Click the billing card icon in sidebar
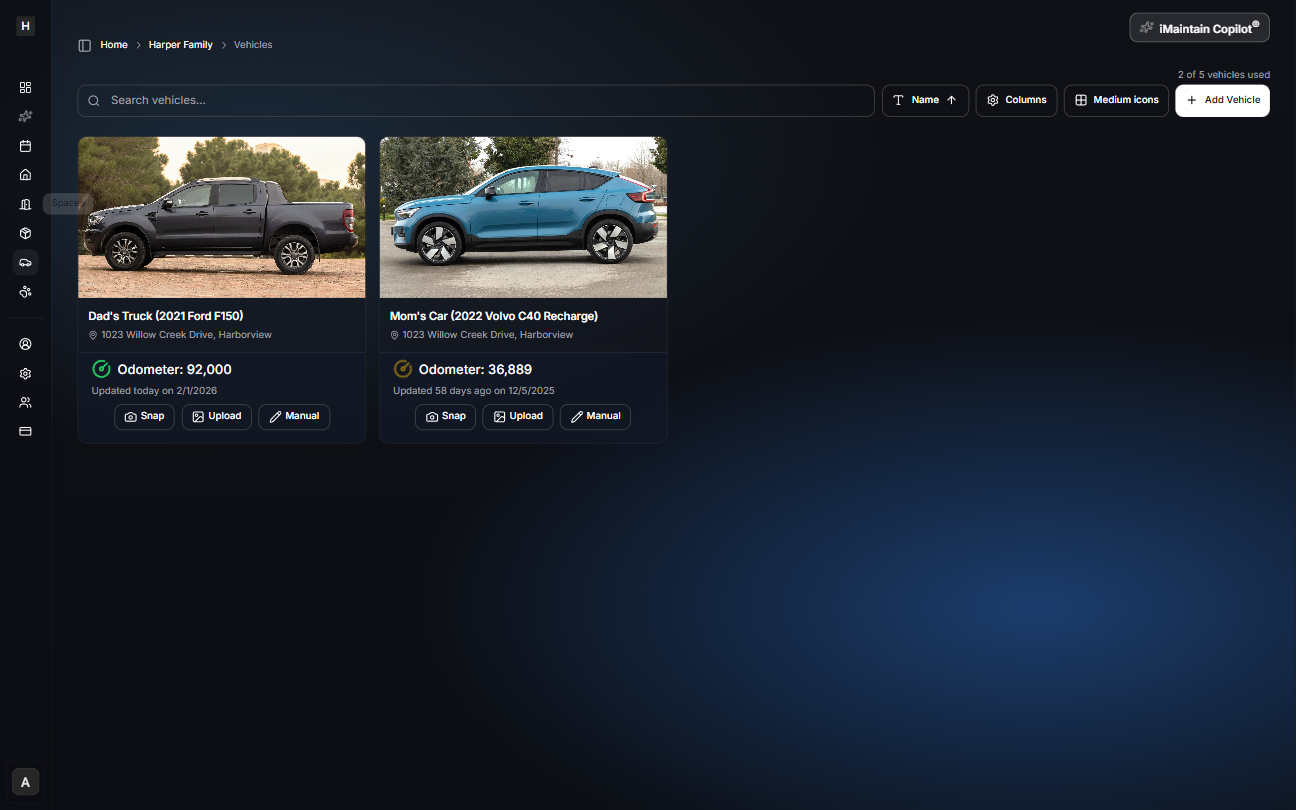 click(25, 431)
